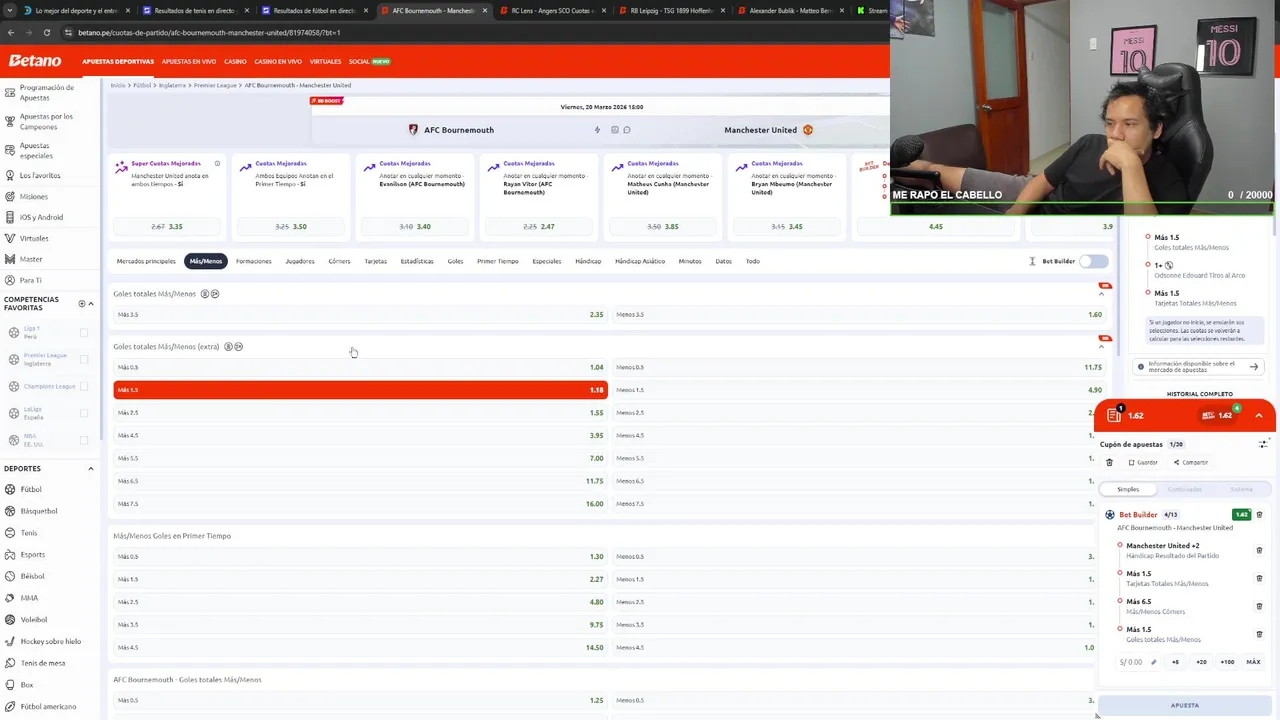The image size is (1280, 720).
Task: Open Fútbol in the Deportes list
Action: coord(31,489)
